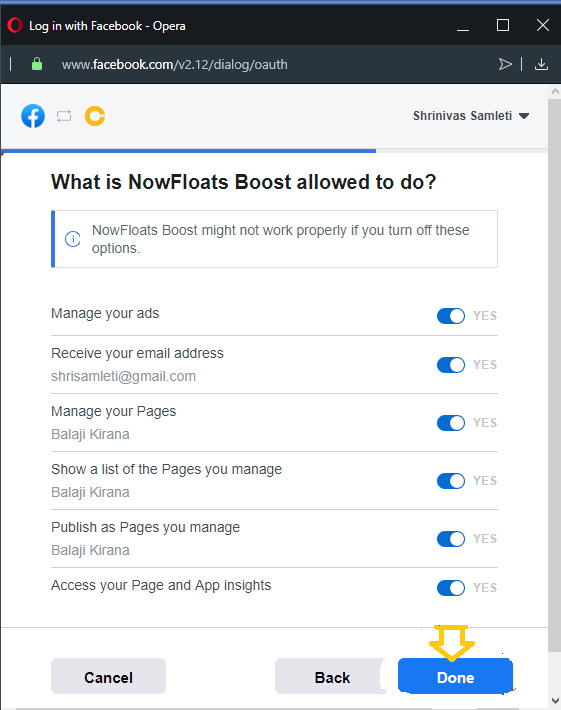The height and width of the screenshot is (710, 561).
Task: Open the Opera downloads icon
Action: [541, 64]
